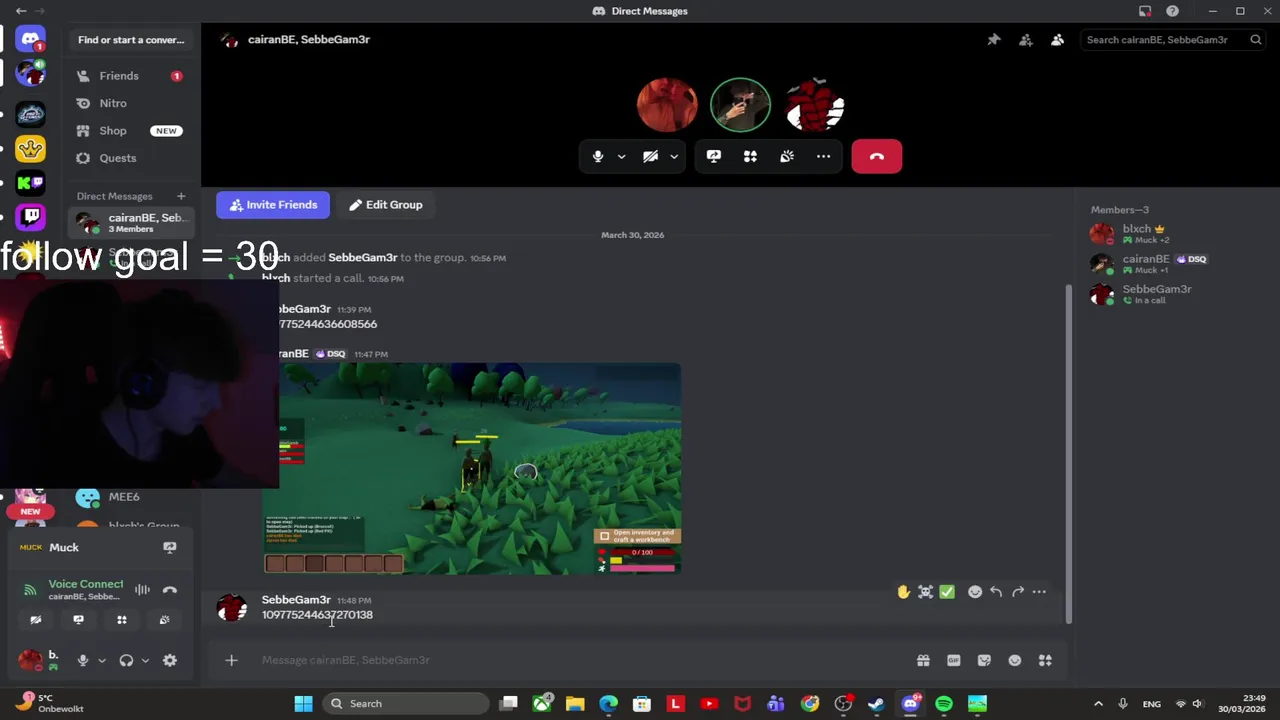Open soundboard from voice panel

coord(164,620)
